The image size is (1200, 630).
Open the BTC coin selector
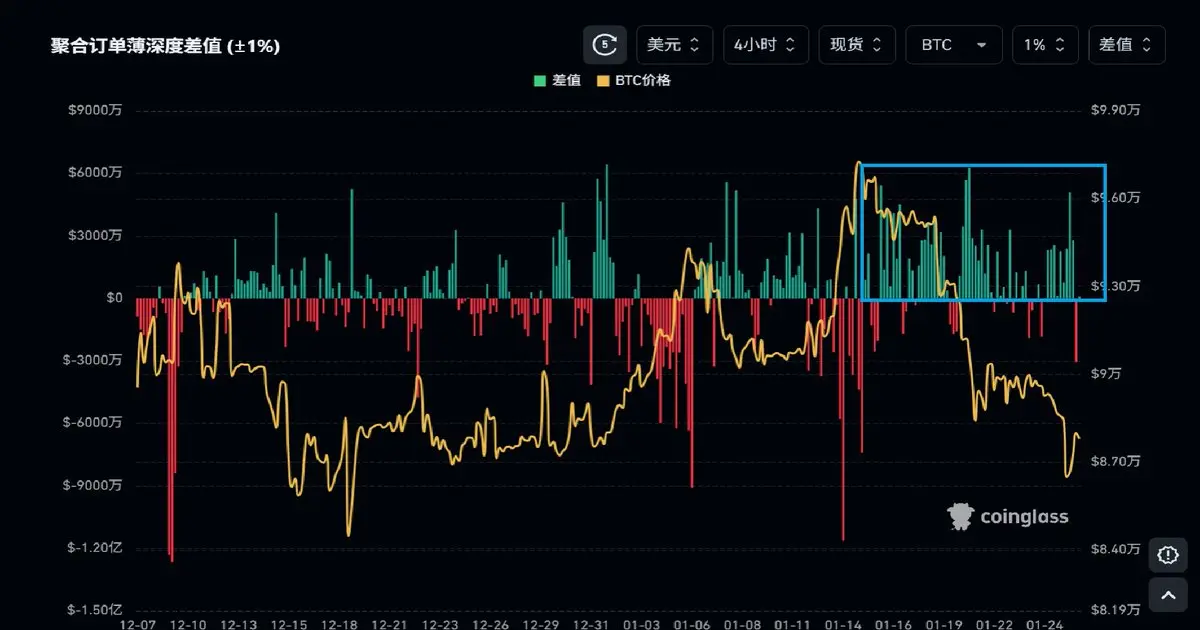pyautogui.click(x=954, y=45)
